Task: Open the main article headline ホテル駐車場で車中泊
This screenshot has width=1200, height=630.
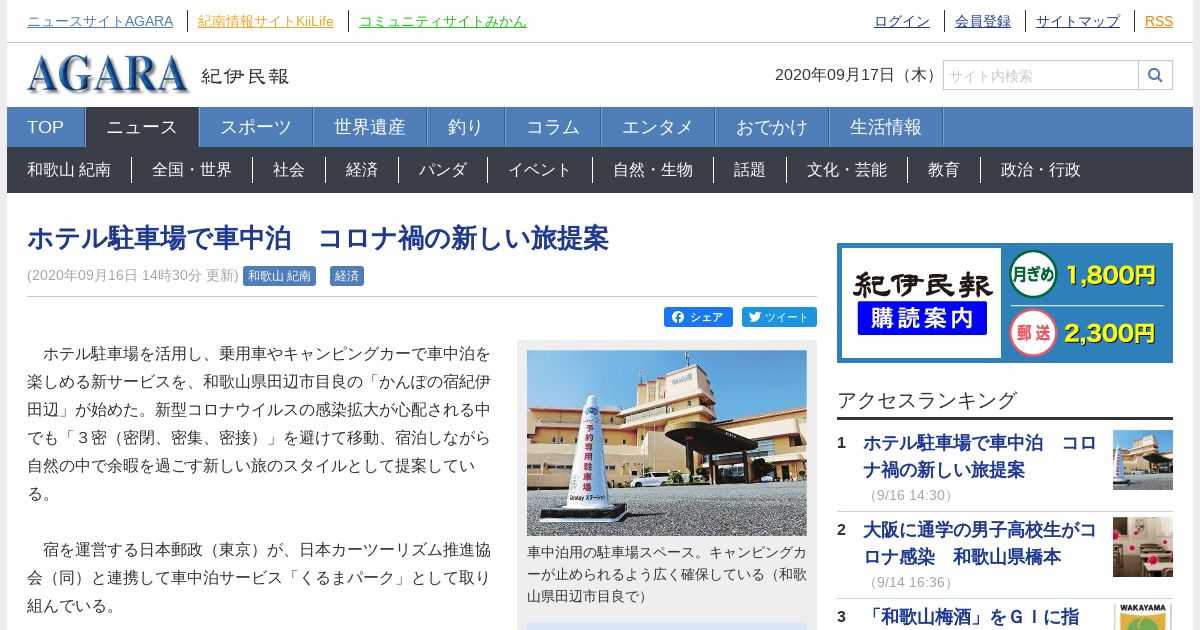Action: pyautogui.click(x=318, y=238)
